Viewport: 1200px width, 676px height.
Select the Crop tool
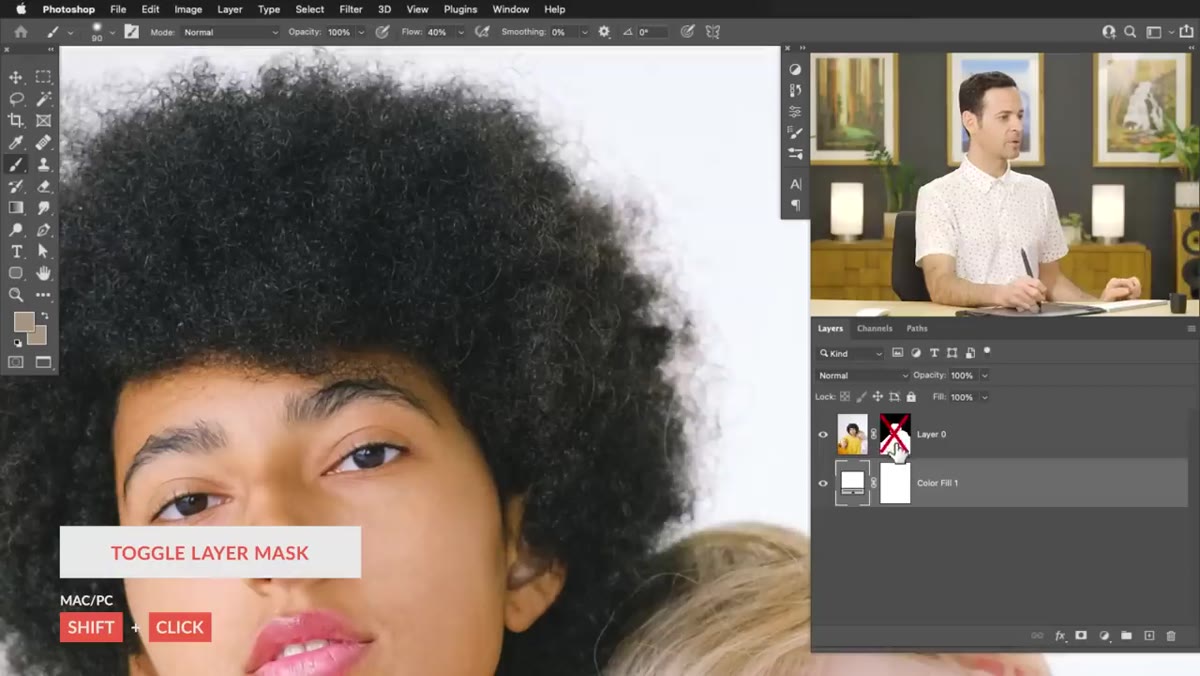[x=16, y=121]
